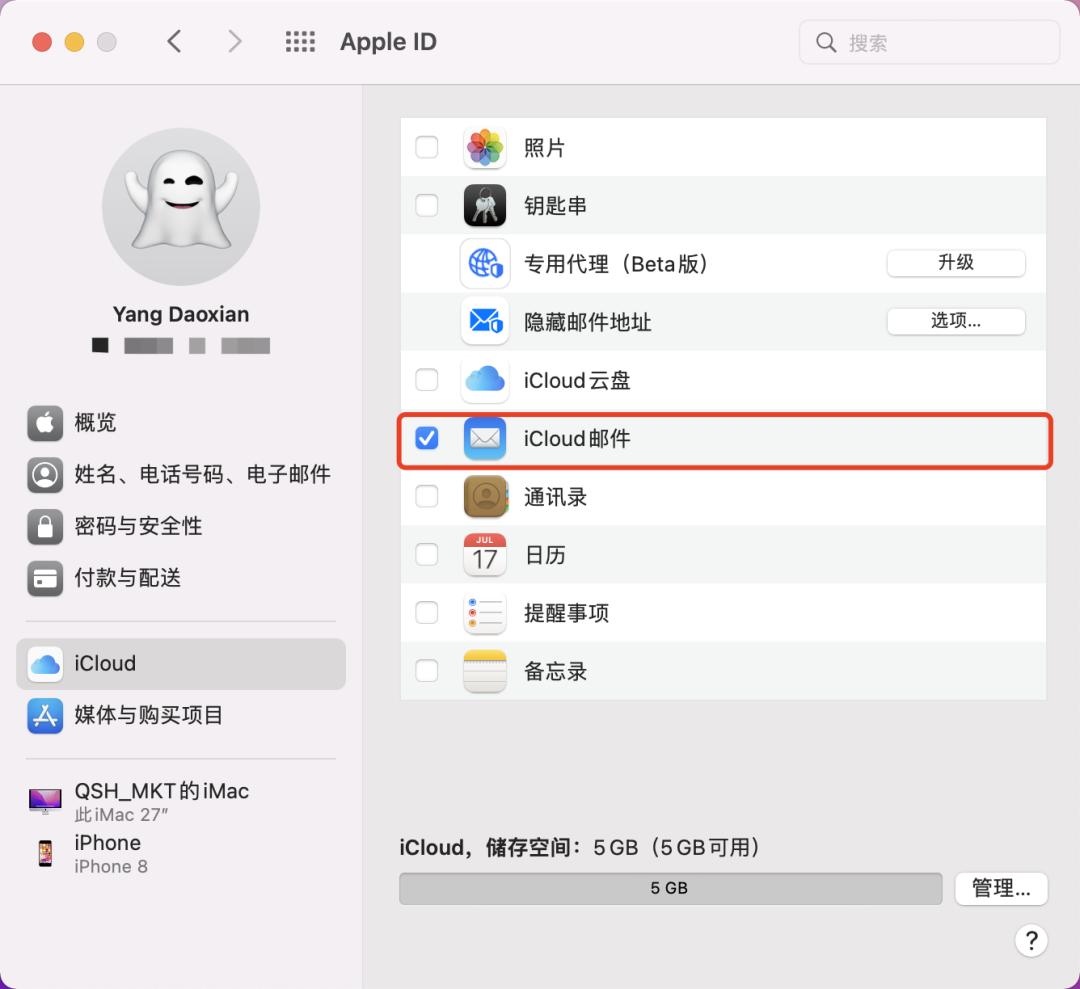Click the Manage (管理...) storage button

coord(1001,888)
